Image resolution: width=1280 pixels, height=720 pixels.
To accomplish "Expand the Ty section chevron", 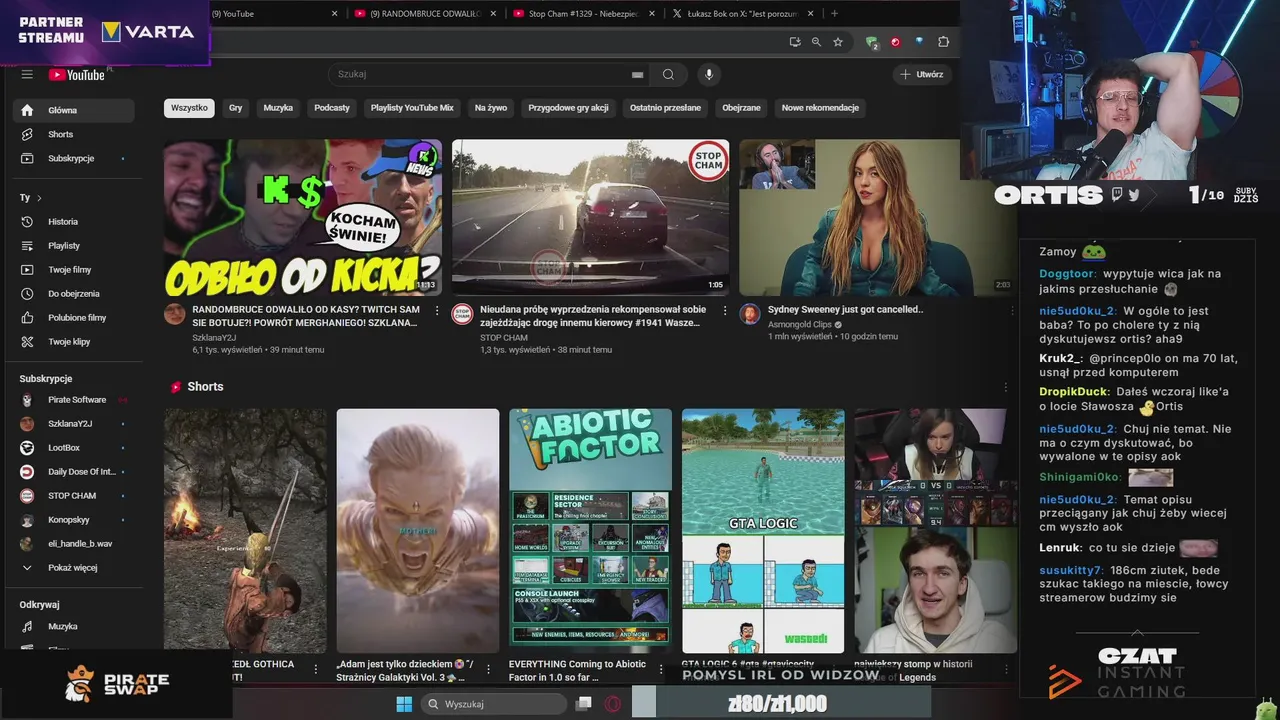I will 39,198.
